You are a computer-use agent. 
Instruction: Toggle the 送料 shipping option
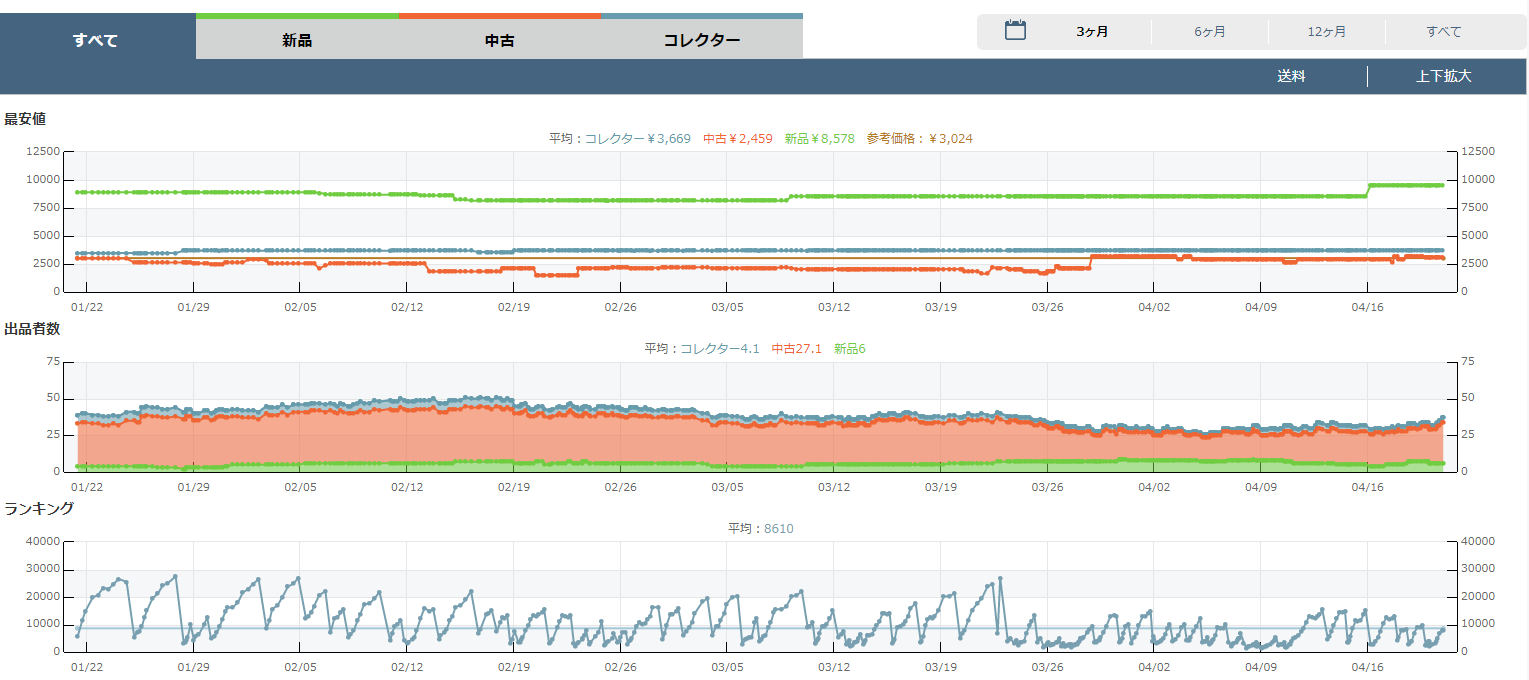[x=1291, y=77]
